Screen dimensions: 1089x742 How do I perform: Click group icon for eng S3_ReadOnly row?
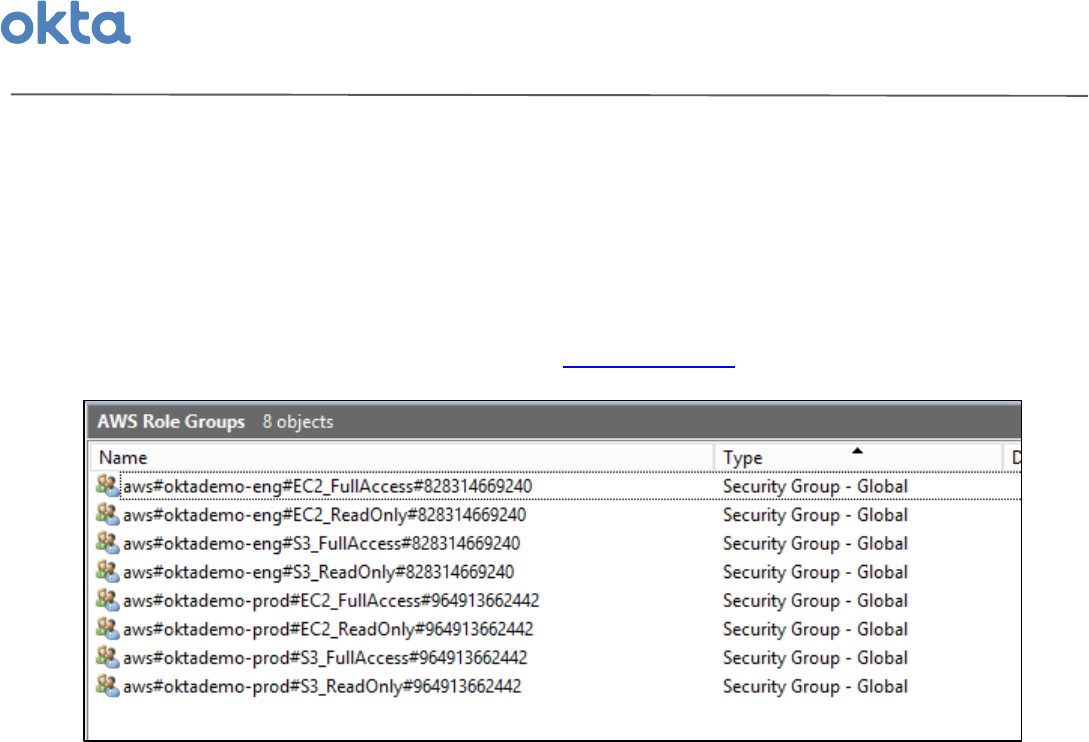pyautogui.click(x=108, y=571)
